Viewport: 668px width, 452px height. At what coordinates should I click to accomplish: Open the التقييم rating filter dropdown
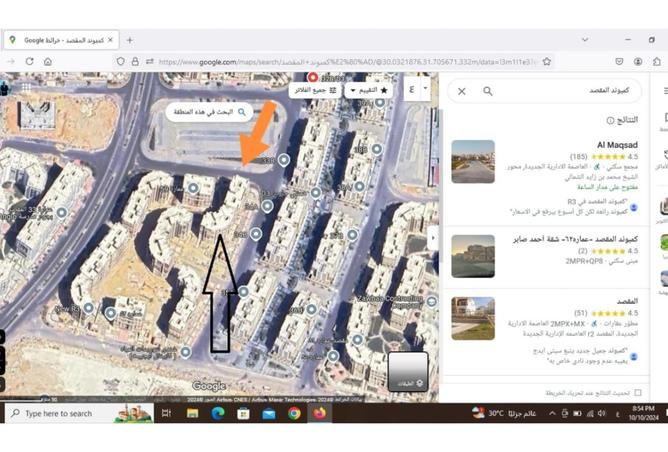[x=368, y=90]
